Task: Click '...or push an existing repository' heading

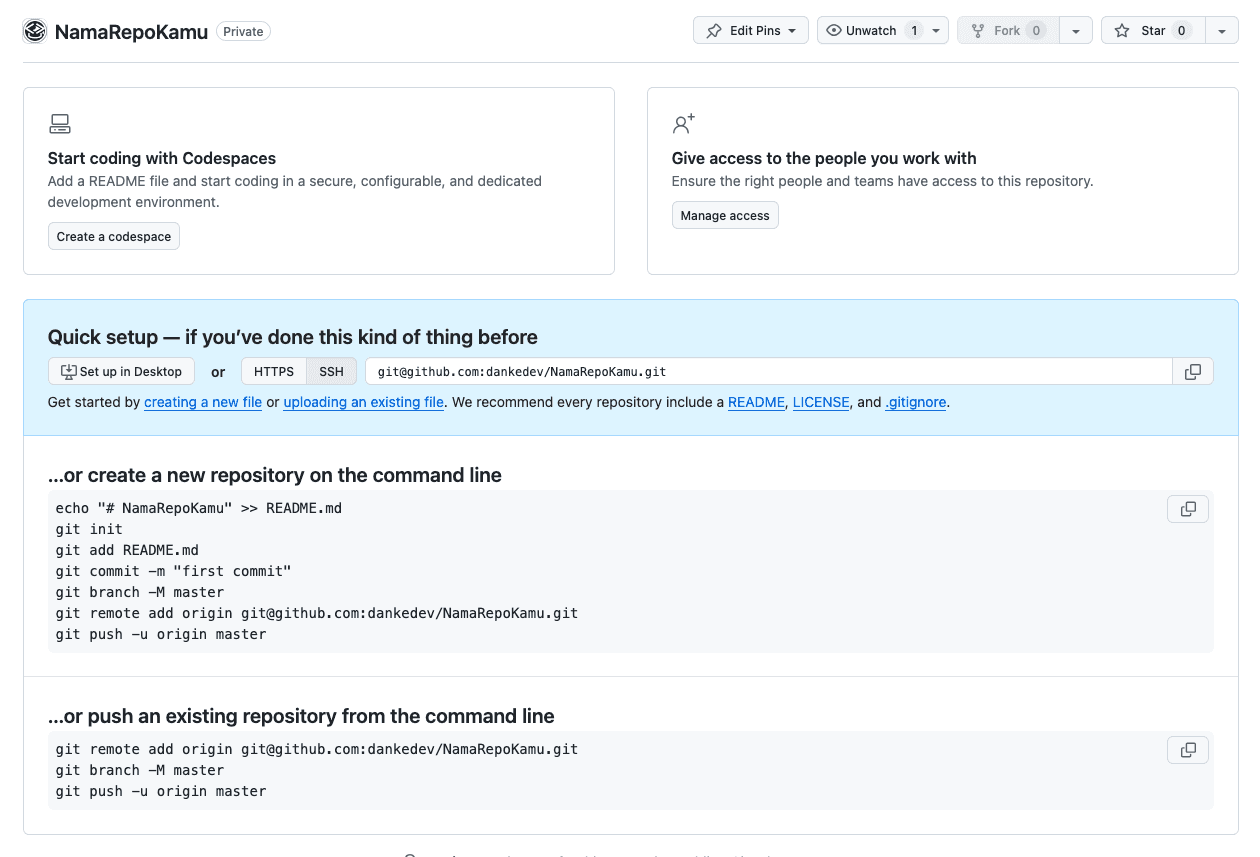Action: 301,716
